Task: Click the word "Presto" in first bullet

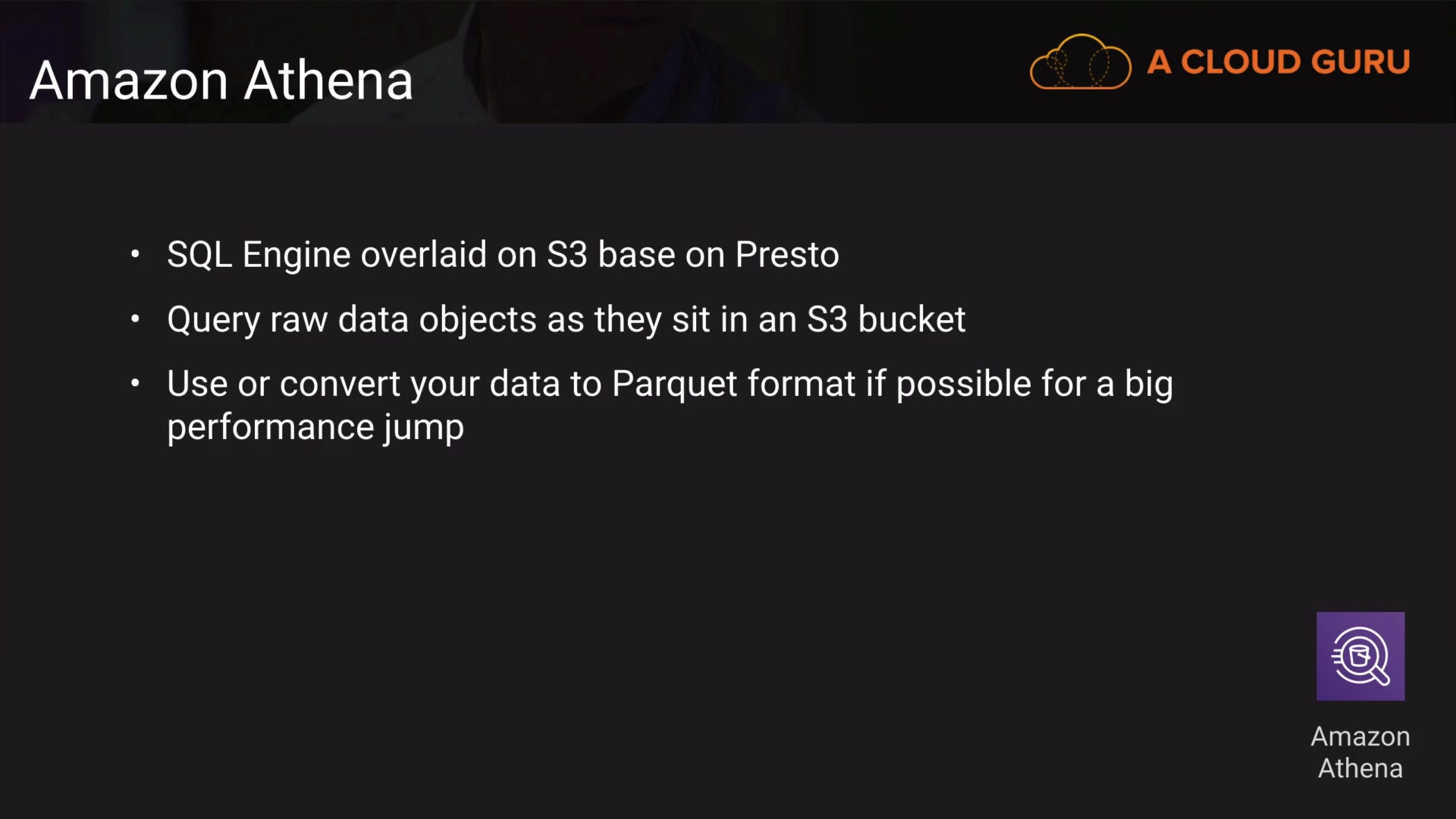Action: (787, 255)
